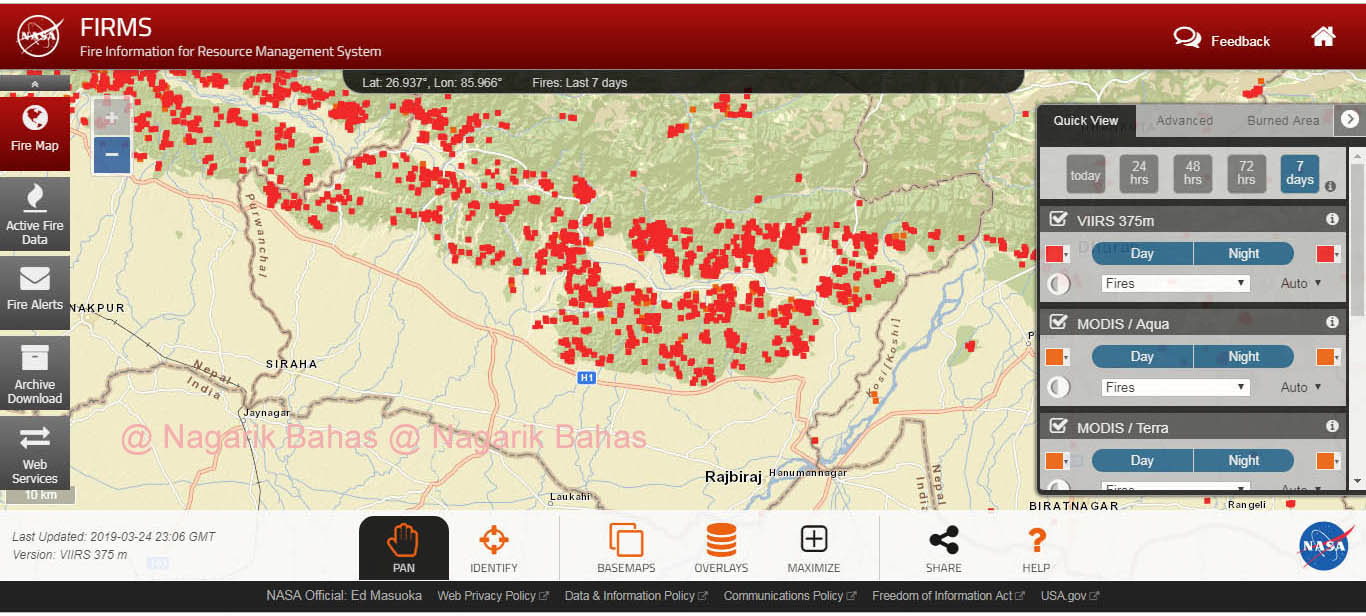The image size is (1366, 616).
Task: Uncheck the MODIS / Aqua layer checkbox
Action: (x=1058, y=323)
